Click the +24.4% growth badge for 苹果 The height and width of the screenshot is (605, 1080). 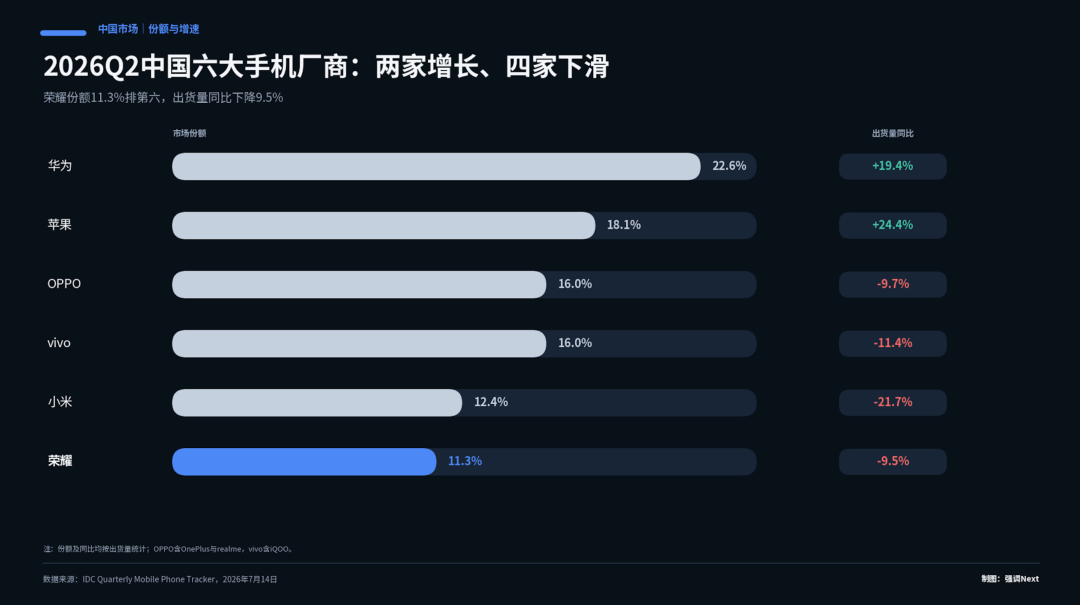[893, 225]
